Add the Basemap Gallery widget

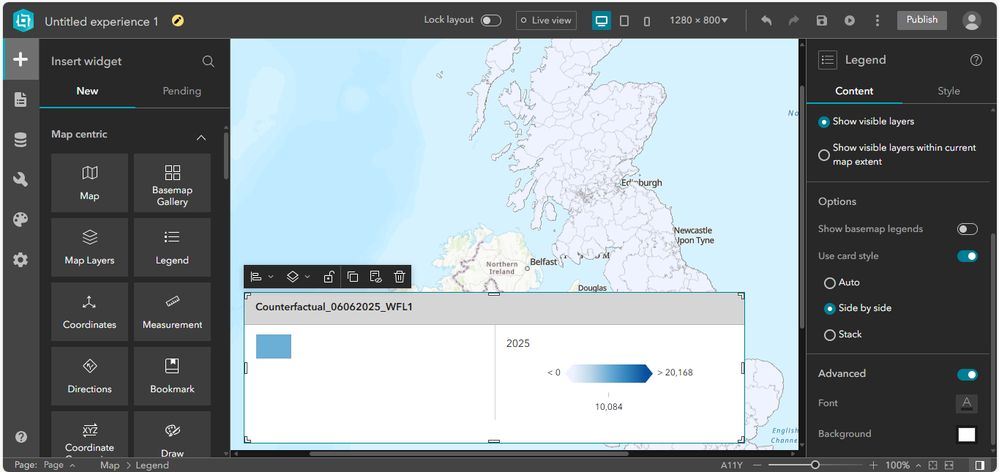coord(172,183)
